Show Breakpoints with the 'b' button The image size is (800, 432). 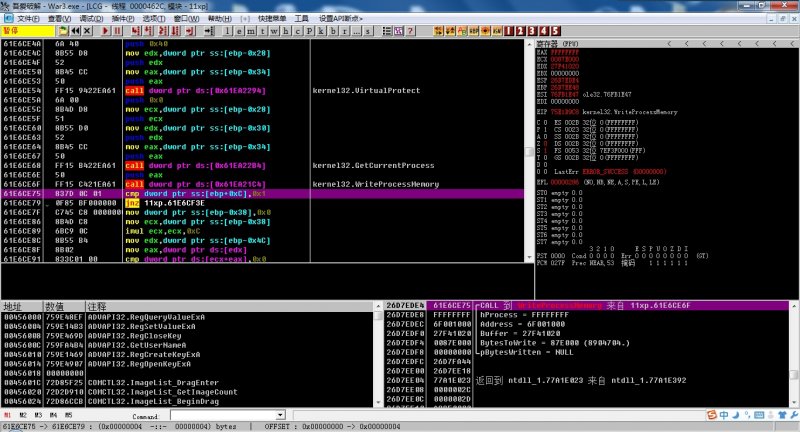pos(333,31)
